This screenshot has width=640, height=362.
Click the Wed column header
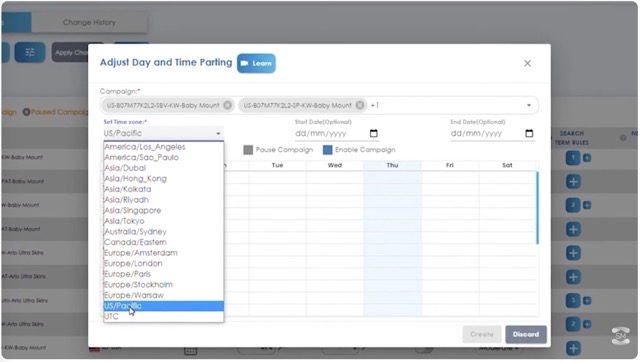pyautogui.click(x=335, y=165)
